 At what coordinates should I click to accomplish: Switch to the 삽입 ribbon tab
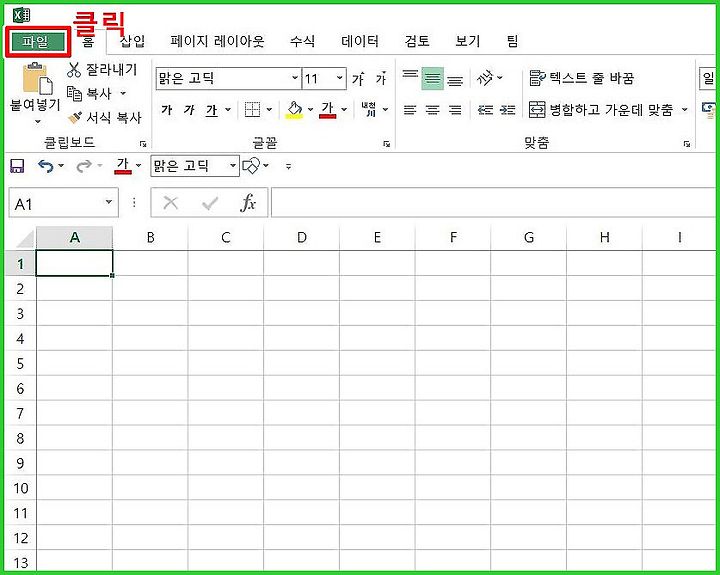132,41
